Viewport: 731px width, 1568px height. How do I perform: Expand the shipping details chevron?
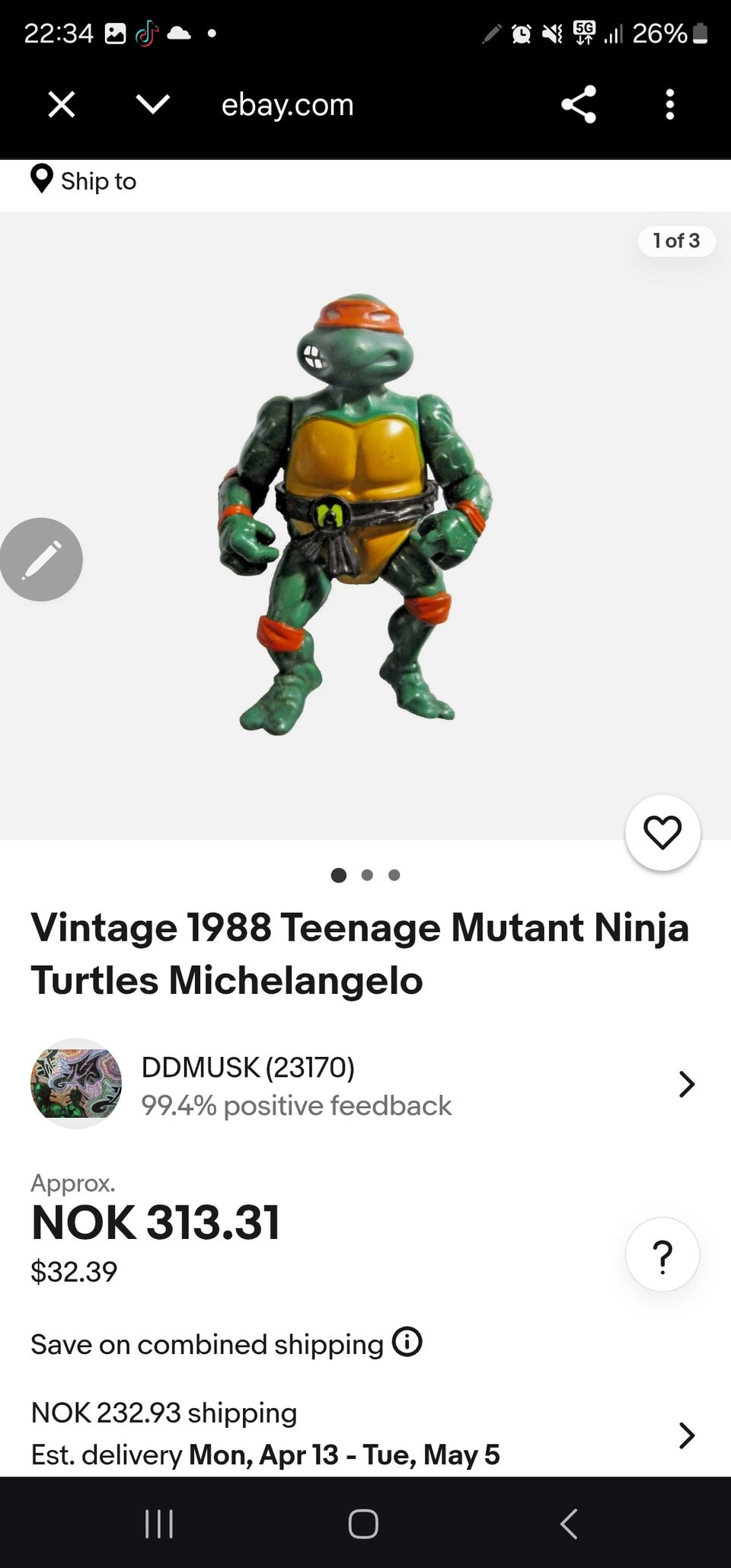pyautogui.click(x=686, y=1435)
